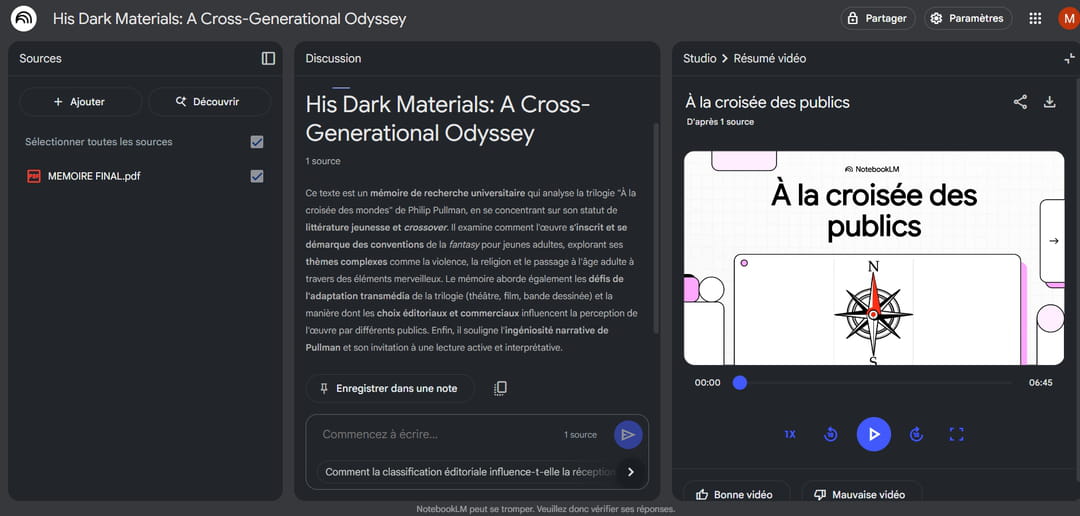Change playback speed from 1X
The width and height of the screenshot is (1080, 516).
(790, 434)
